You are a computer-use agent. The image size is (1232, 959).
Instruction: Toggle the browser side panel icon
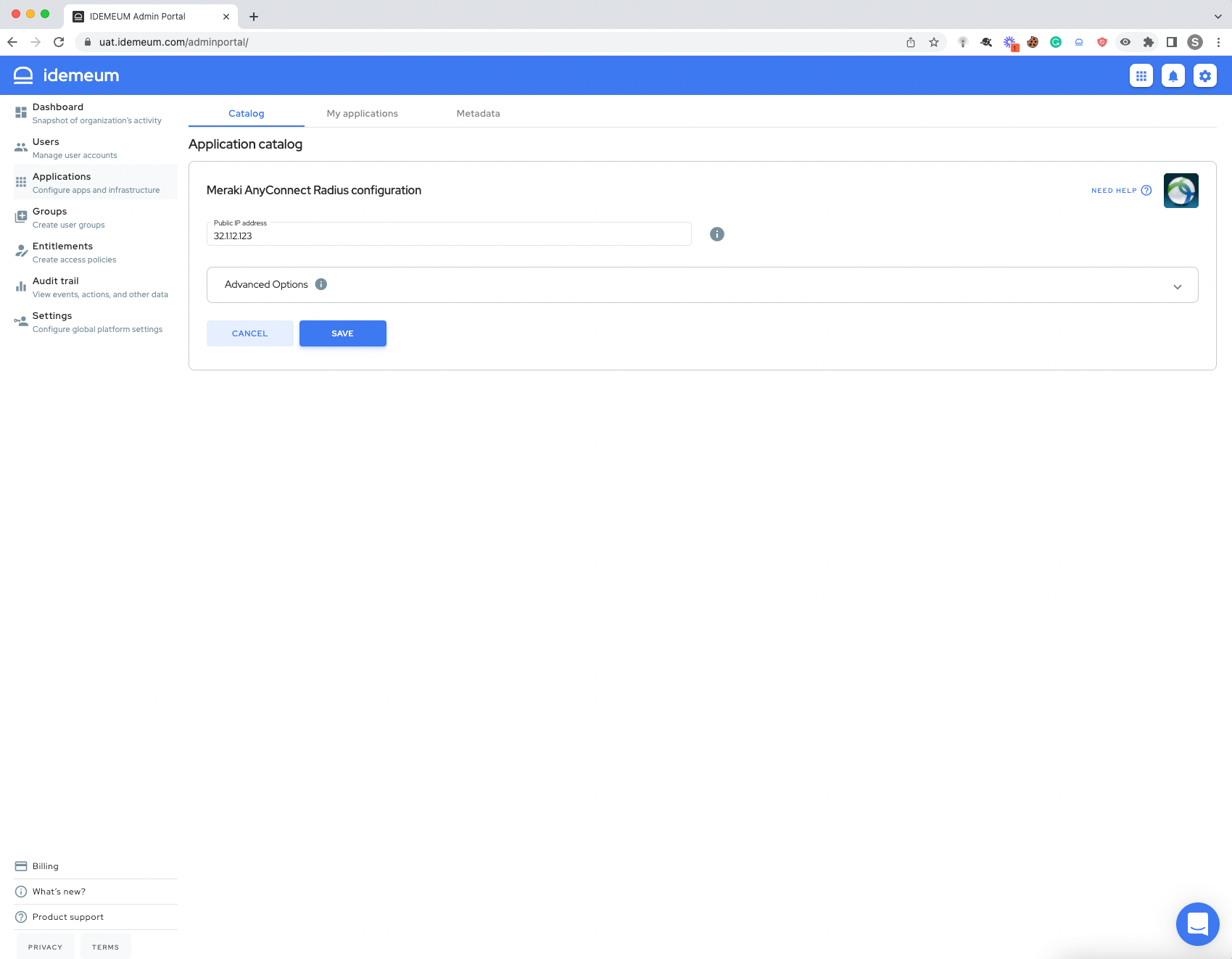(1172, 42)
